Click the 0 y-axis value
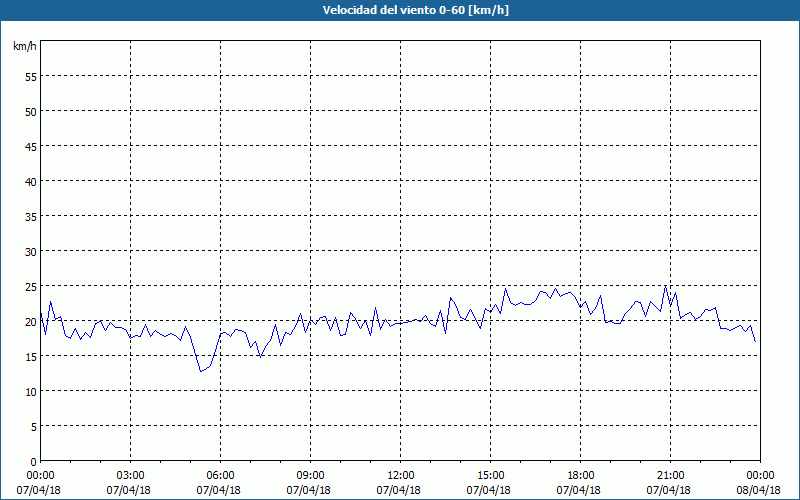 pos(34,462)
